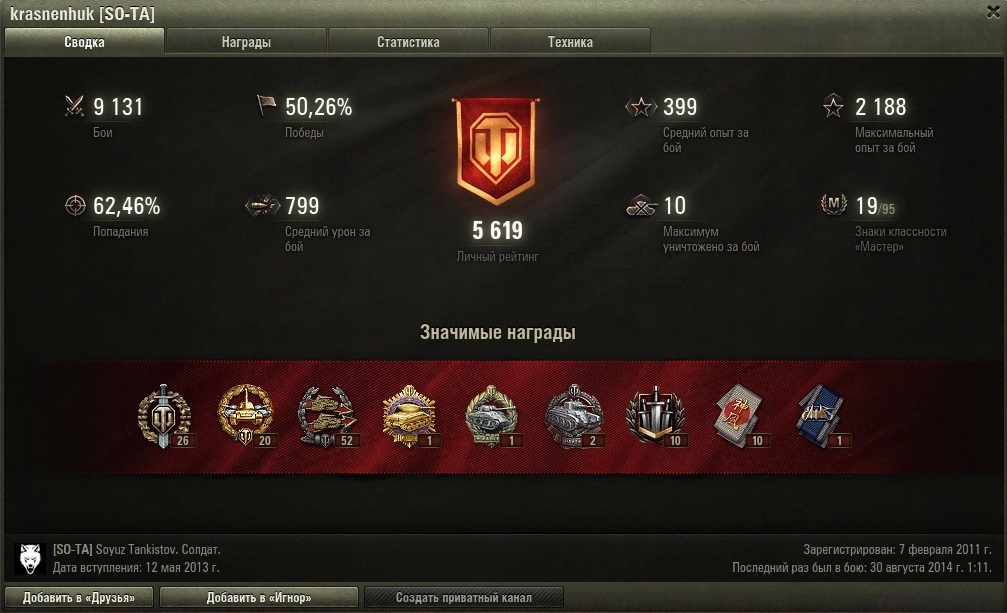1007x613 pixels.
Task: Click Добавить в «Игнор» button
Action: click(259, 598)
